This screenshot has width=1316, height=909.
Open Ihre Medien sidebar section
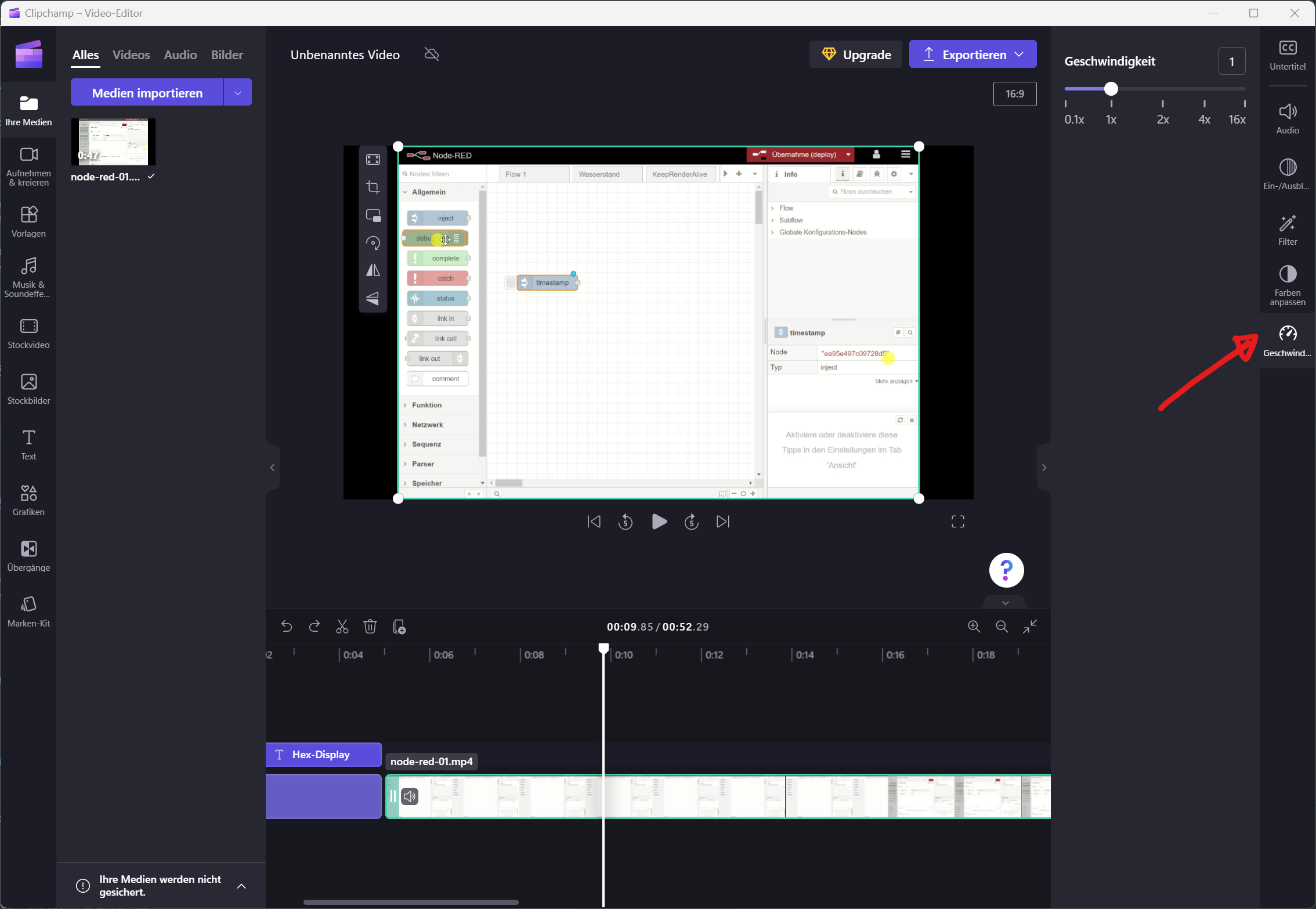pos(28,111)
